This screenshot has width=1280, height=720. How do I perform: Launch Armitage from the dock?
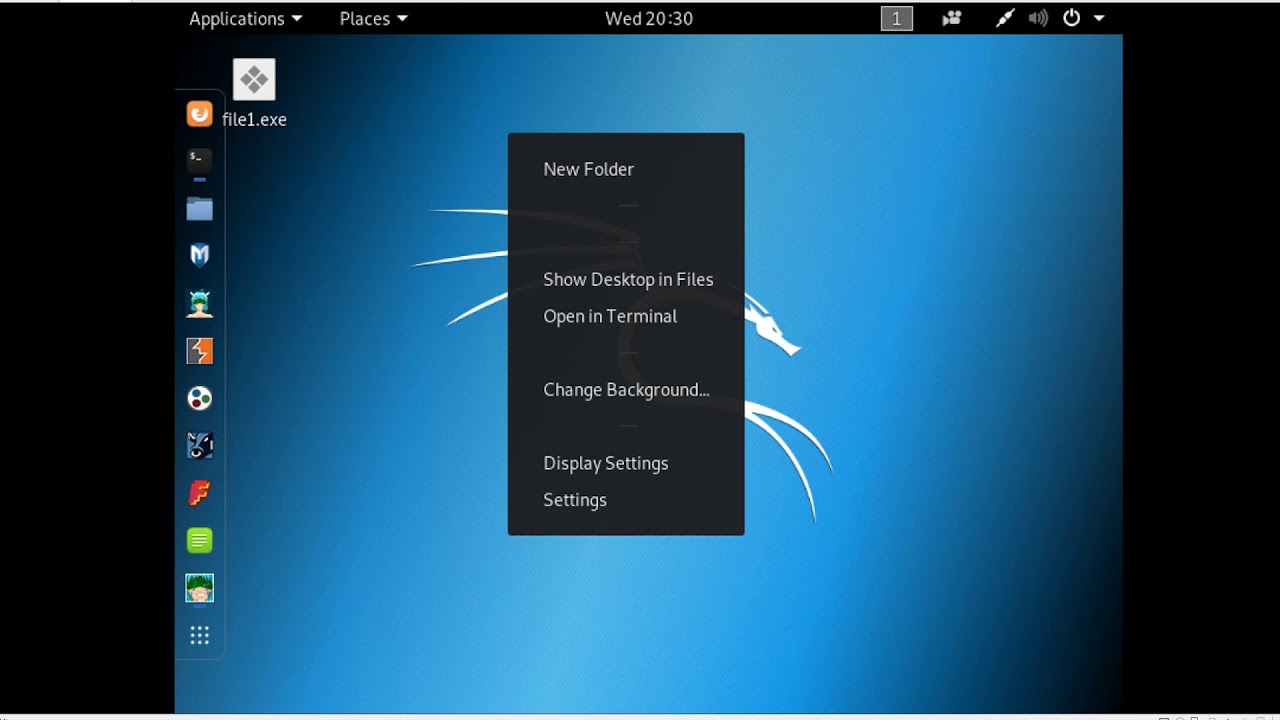coord(200,303)
